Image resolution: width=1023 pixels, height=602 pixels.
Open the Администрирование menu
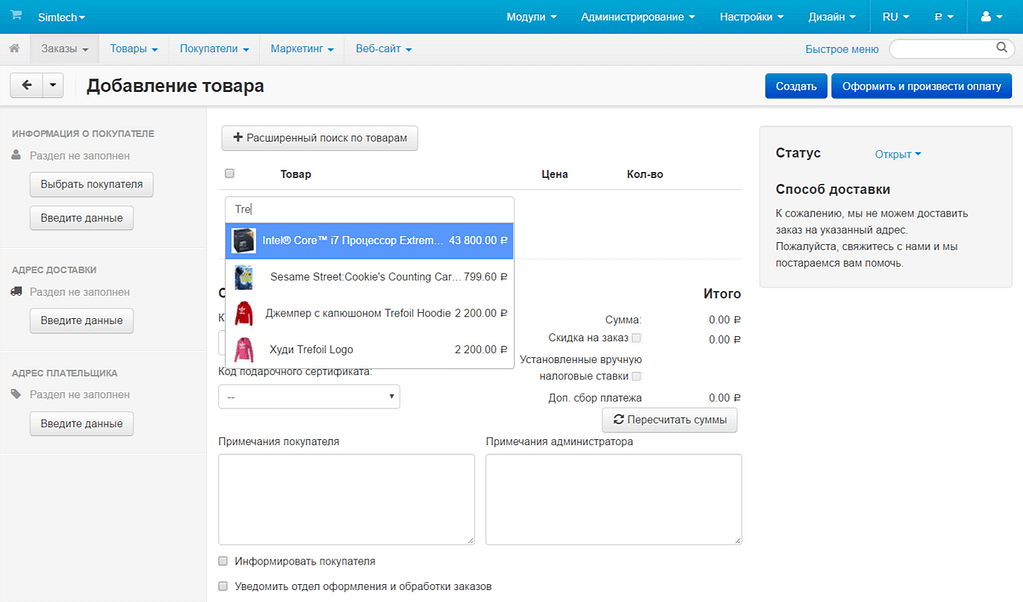click(638, 17)
